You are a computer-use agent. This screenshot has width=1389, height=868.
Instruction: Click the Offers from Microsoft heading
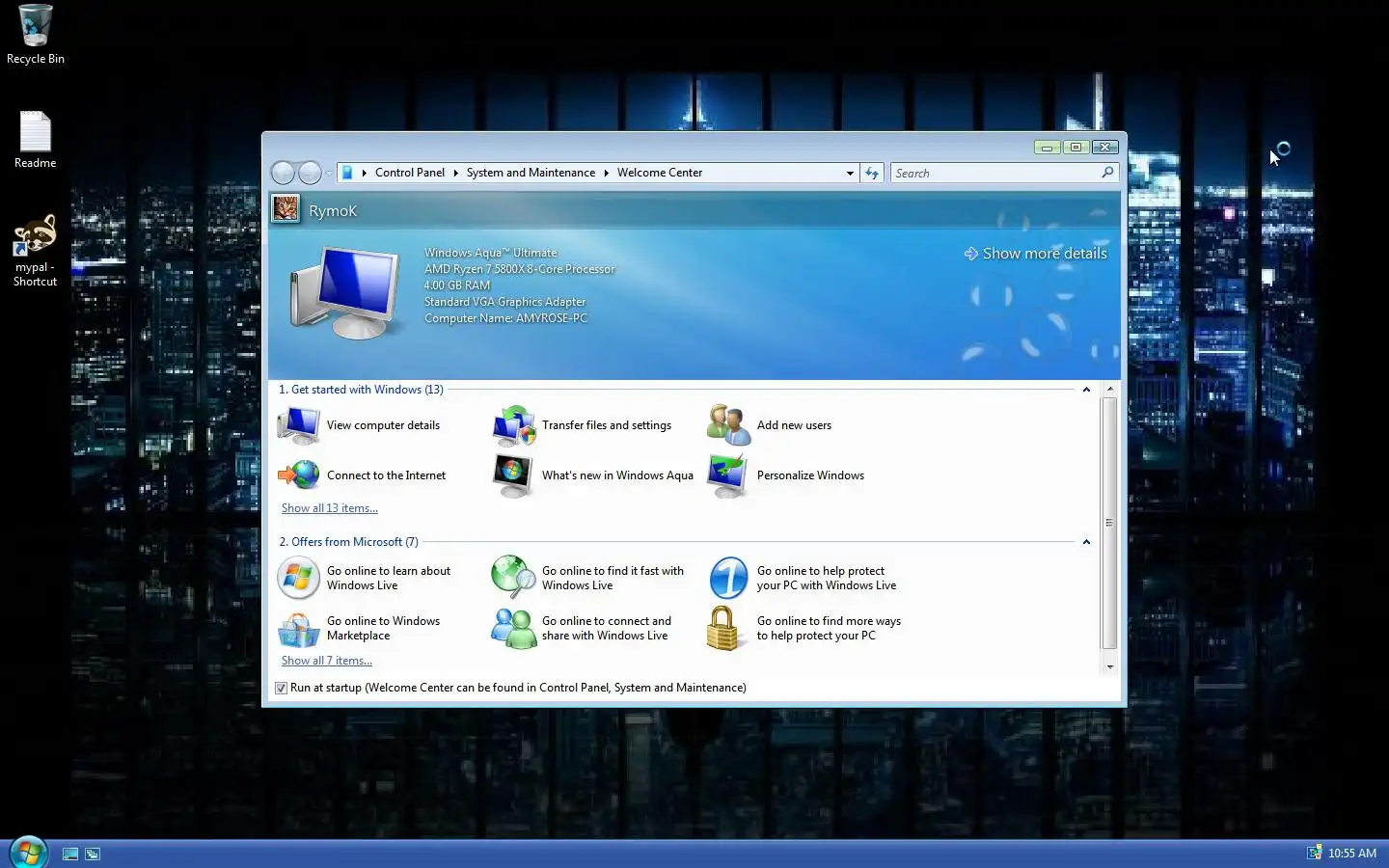click(x=348, y=542)
